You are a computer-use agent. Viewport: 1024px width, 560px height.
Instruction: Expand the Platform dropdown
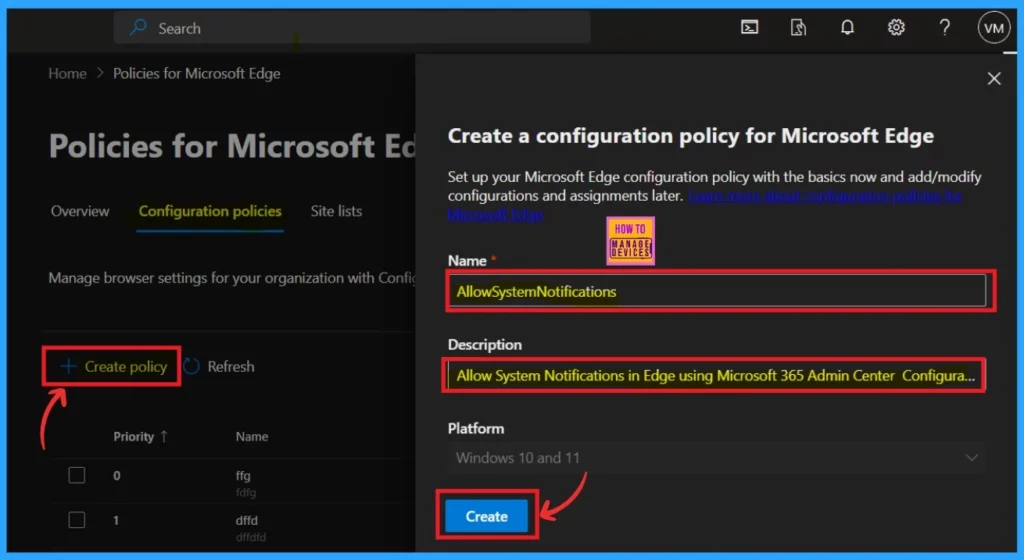(x=716, y=458)
